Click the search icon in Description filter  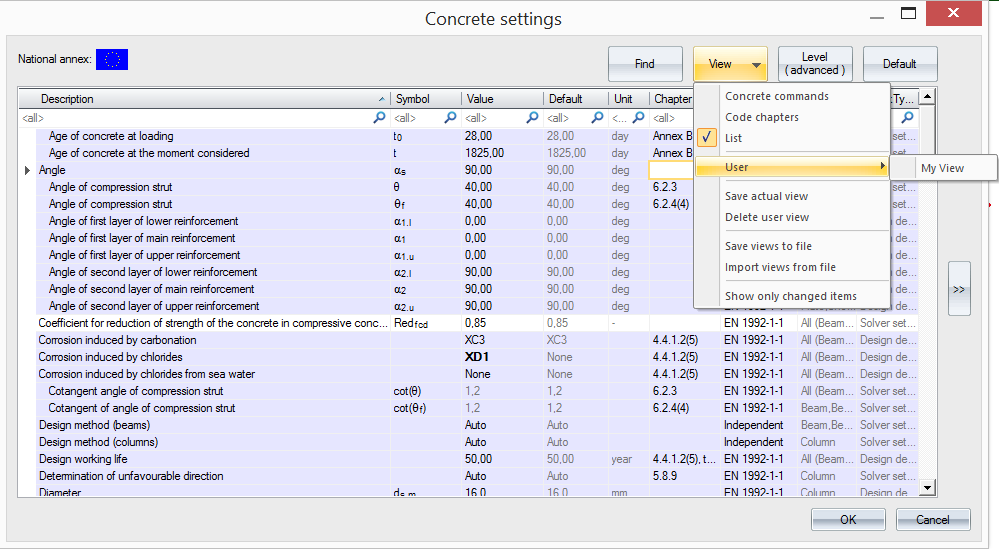pyautogui.click(x=379, y=118)
